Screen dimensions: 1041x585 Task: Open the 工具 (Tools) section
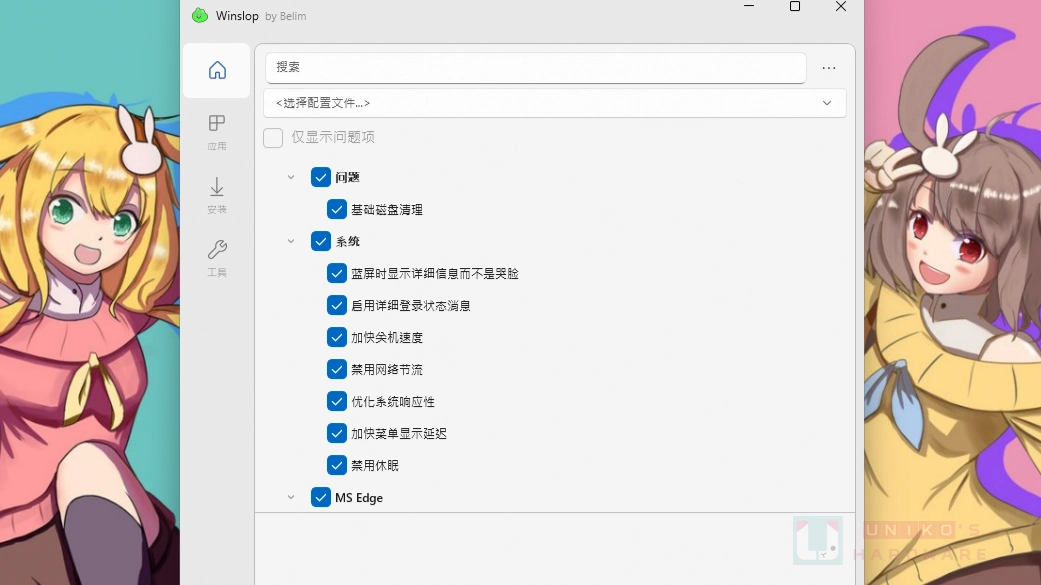point(217,258)
